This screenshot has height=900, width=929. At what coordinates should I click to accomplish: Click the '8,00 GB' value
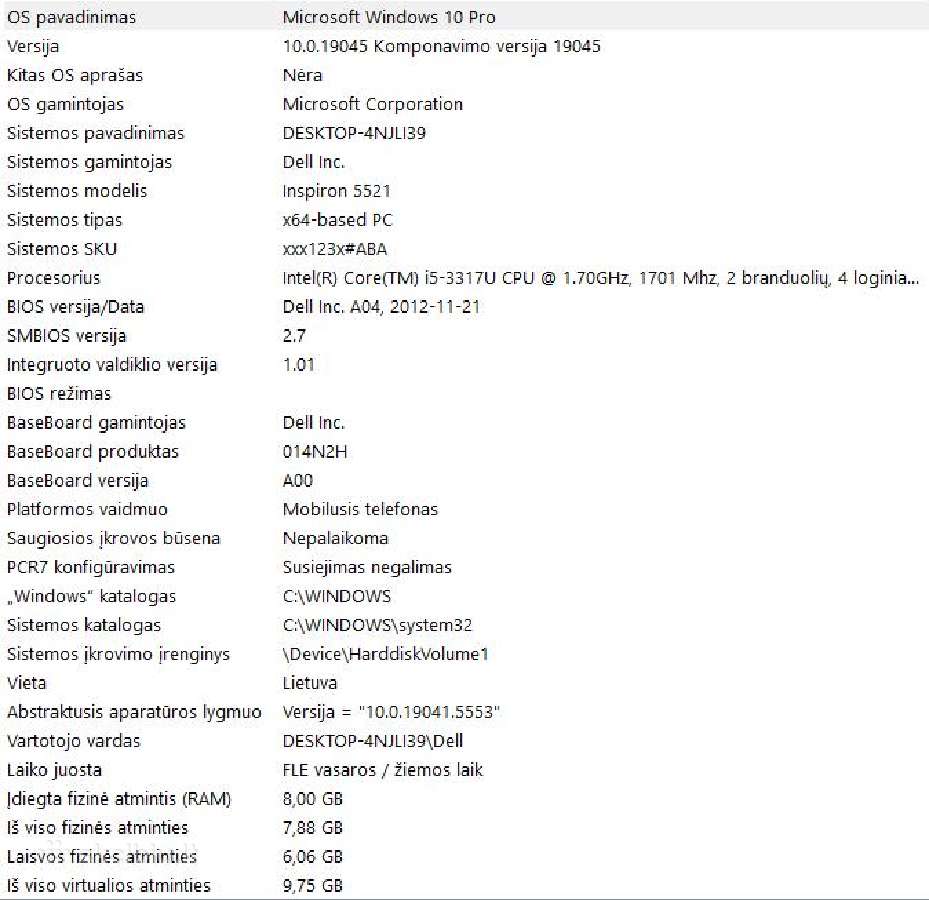313,799
